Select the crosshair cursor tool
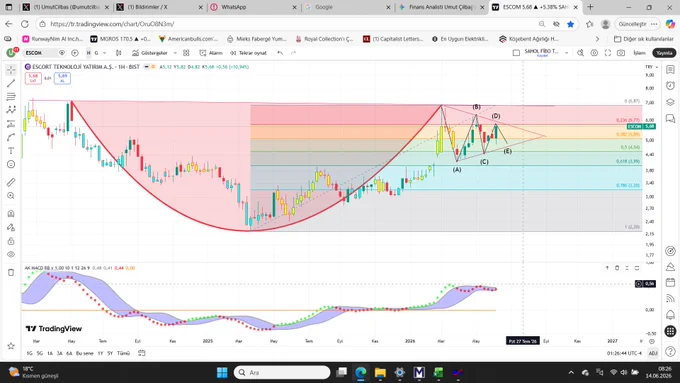Image resolution: width=680 pixels, height=383 pixels. [11, 70]
